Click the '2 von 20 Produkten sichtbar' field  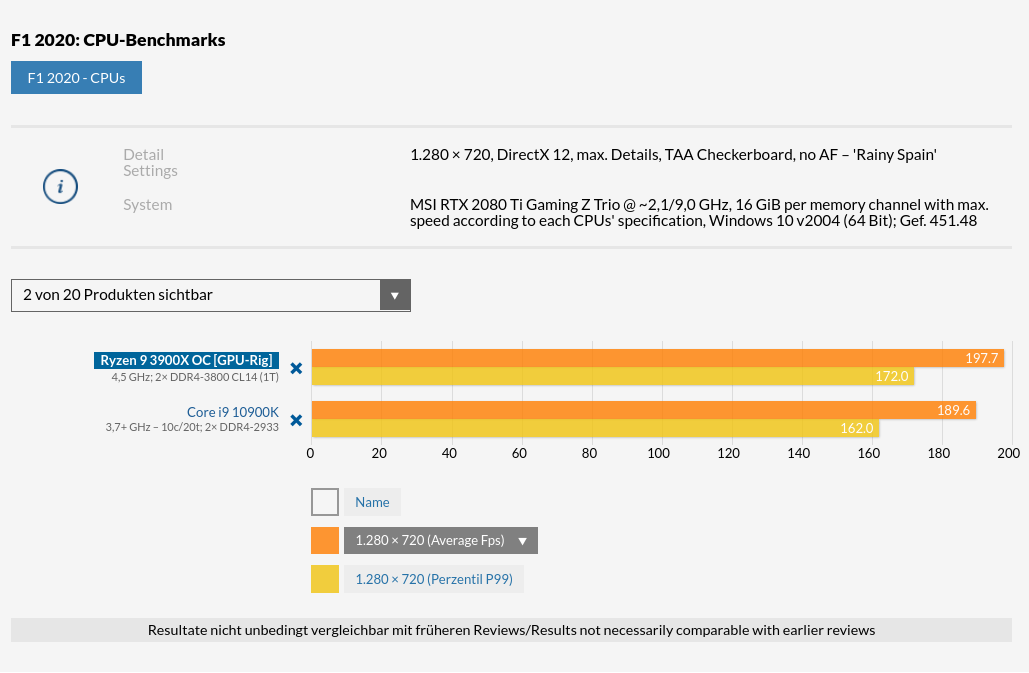211,295
